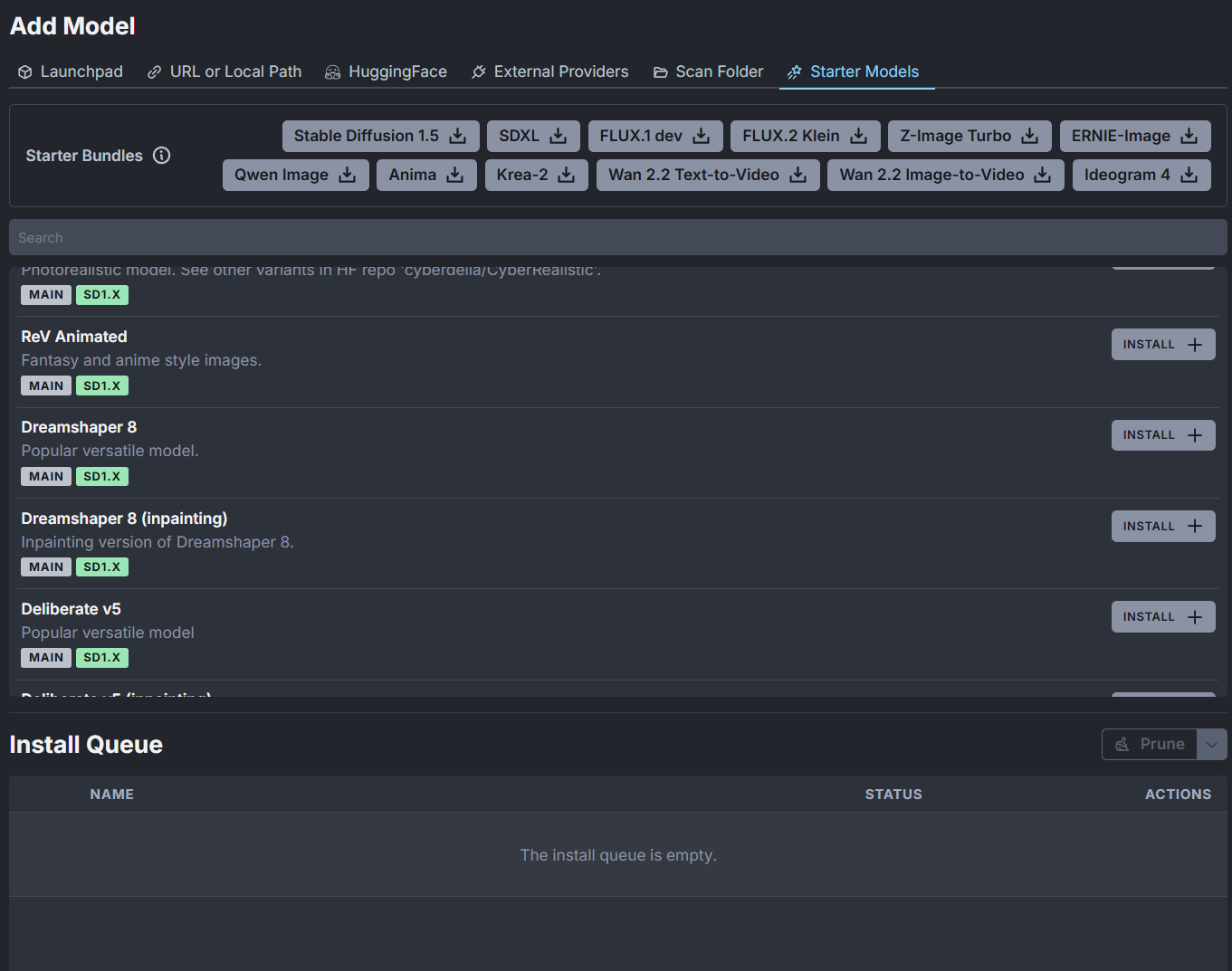Install the Dreamshaper 8 model
Viewport: 1232px width, 971px height.
1163,435
